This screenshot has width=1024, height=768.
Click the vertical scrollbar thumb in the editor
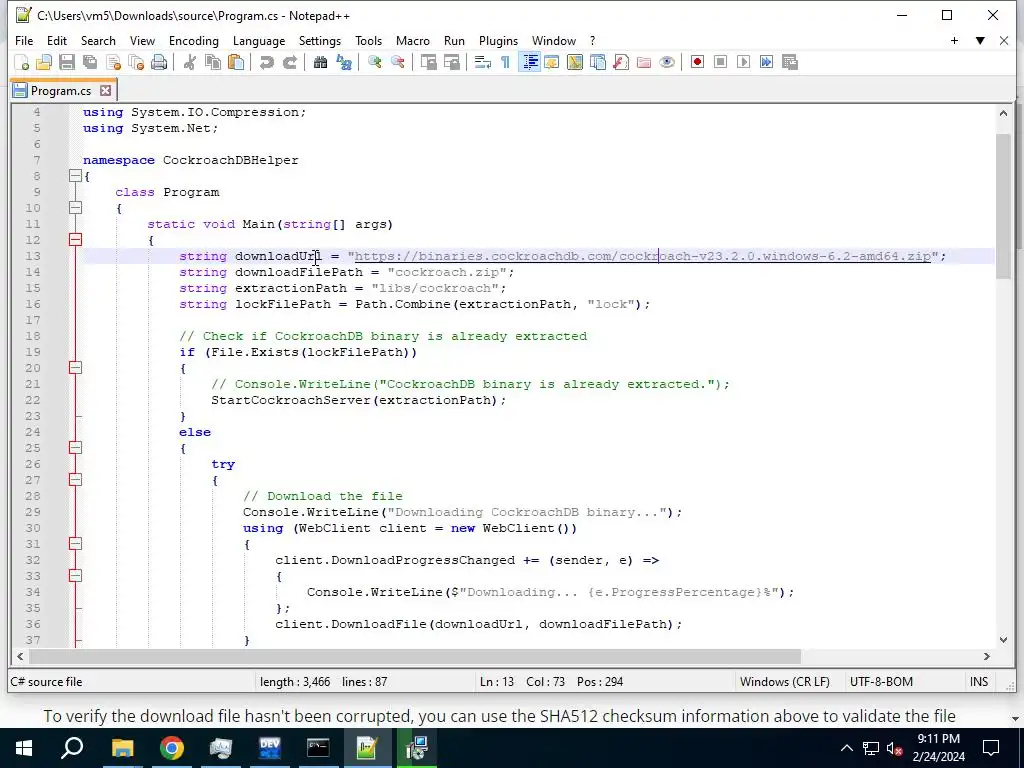click(1003, 206)
